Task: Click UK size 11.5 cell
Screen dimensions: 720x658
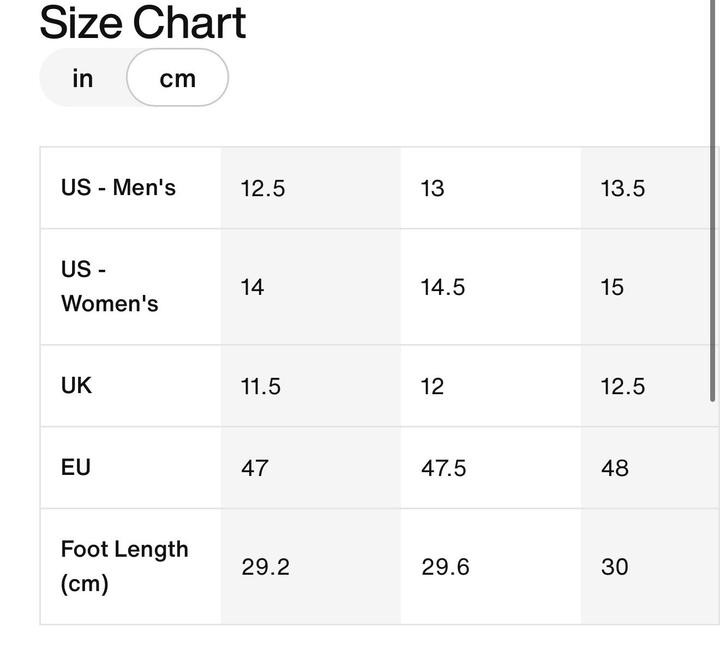Action: (x=261, y=386)
